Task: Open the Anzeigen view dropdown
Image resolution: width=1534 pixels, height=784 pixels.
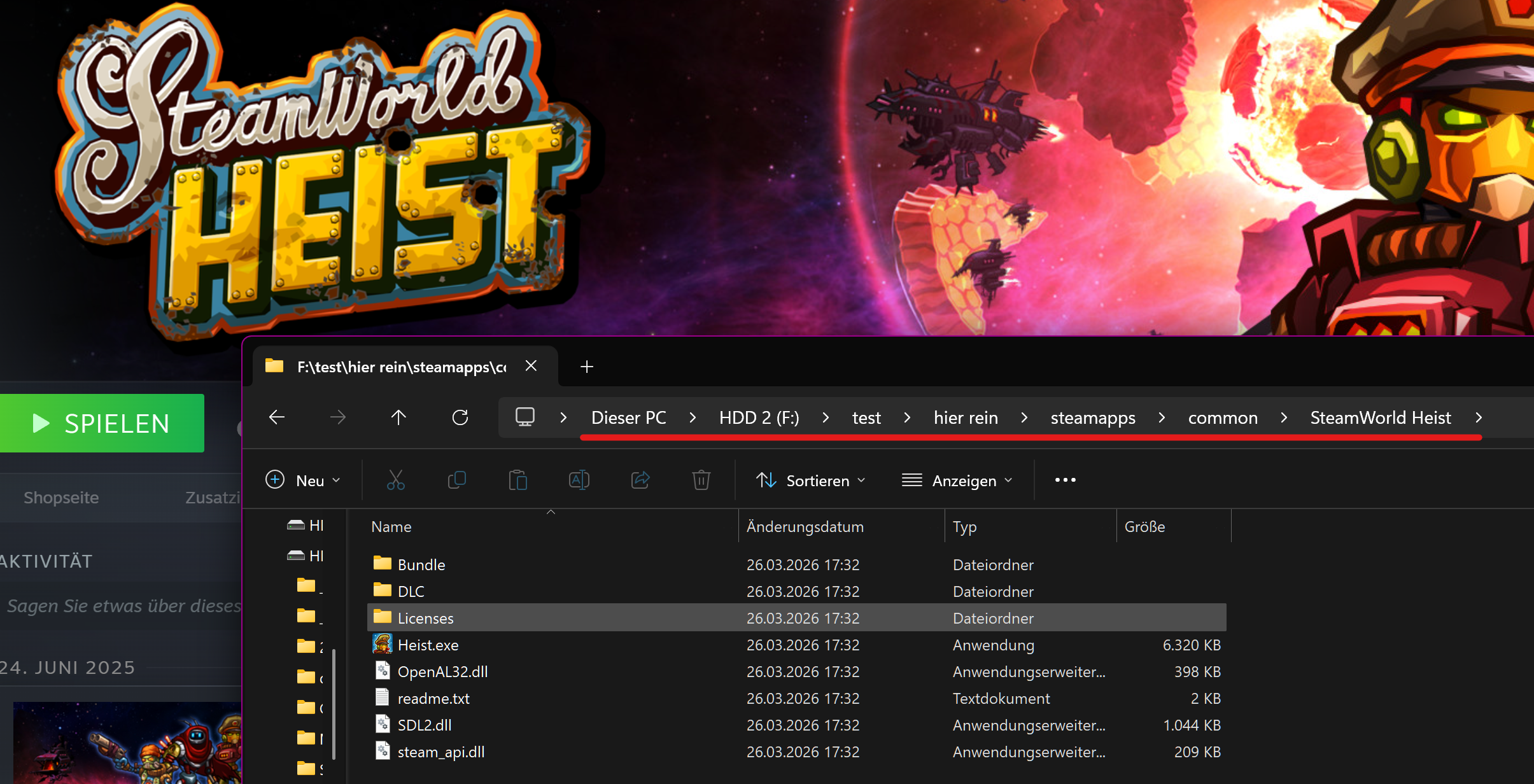Action: pos(957,480)
